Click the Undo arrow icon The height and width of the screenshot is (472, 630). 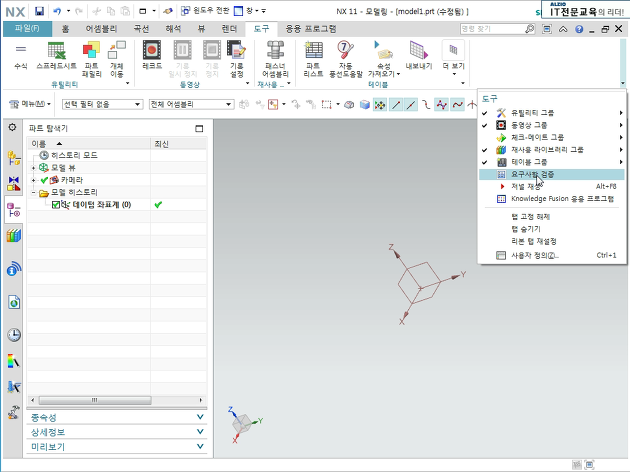click(x=57, y=11)
